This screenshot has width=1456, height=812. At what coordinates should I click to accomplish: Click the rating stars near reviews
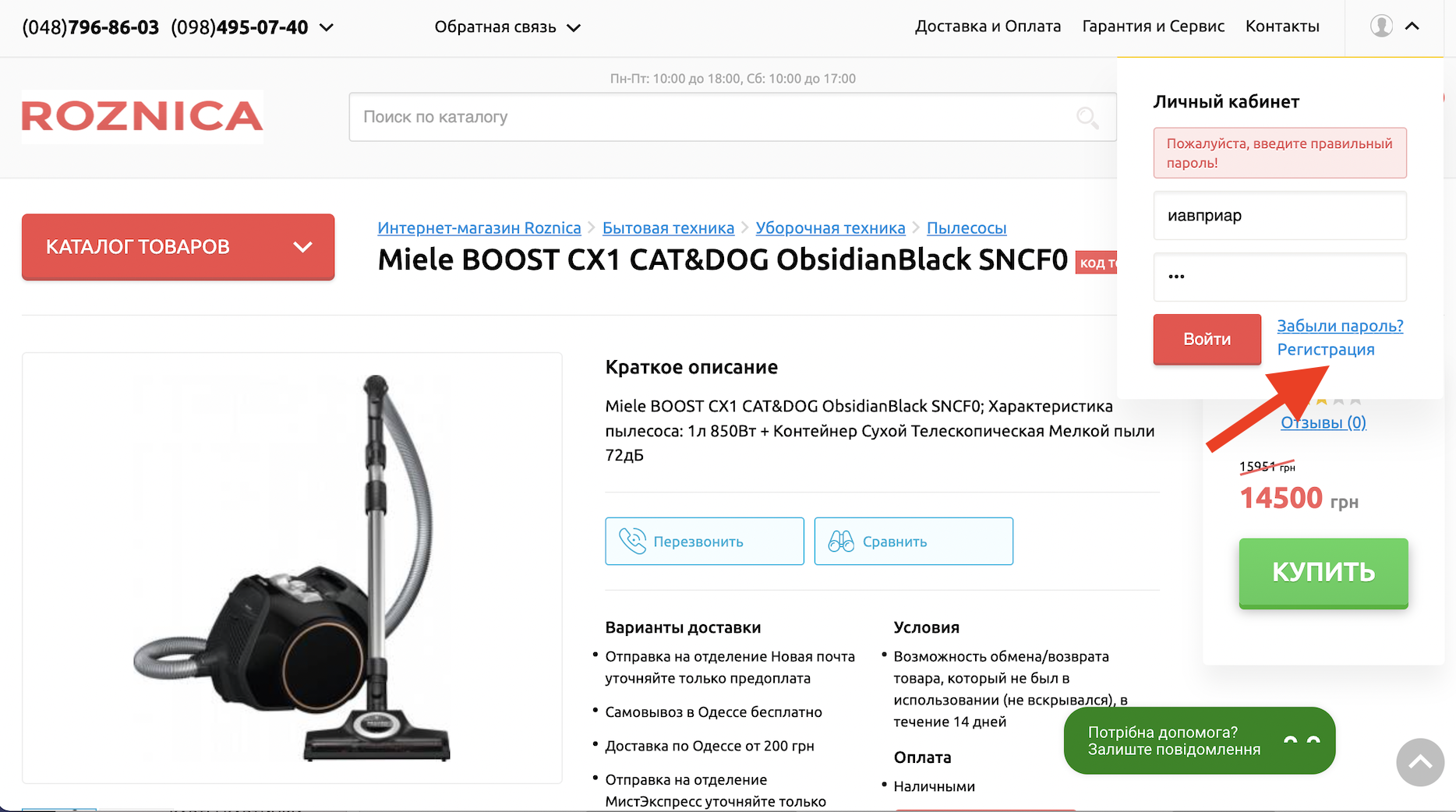pos(1338,401)
